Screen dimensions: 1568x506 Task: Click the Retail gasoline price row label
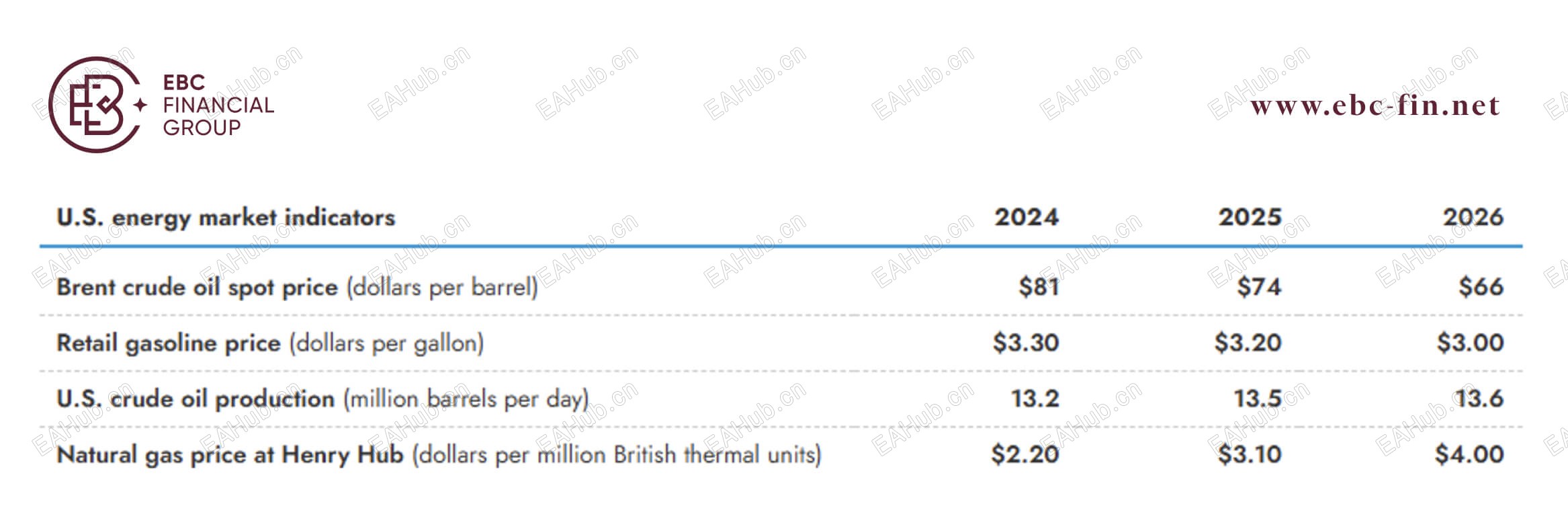click(x=269, y=343)
